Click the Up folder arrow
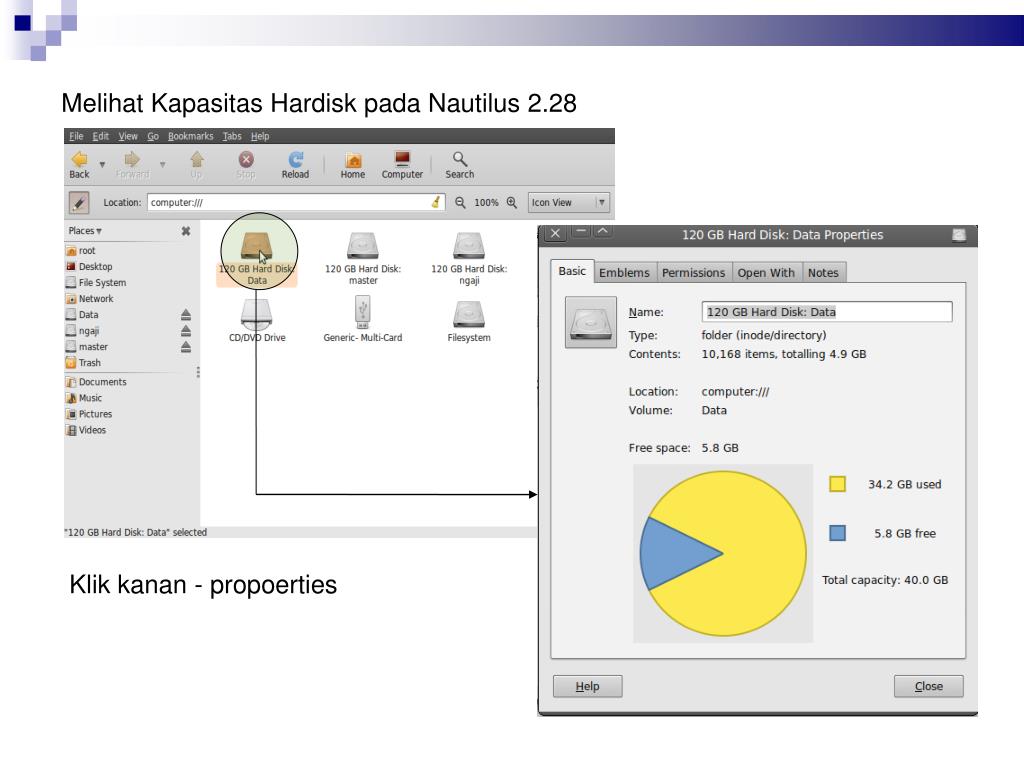1024x768 pixels. pyautogui.click(x=197, y=165)
